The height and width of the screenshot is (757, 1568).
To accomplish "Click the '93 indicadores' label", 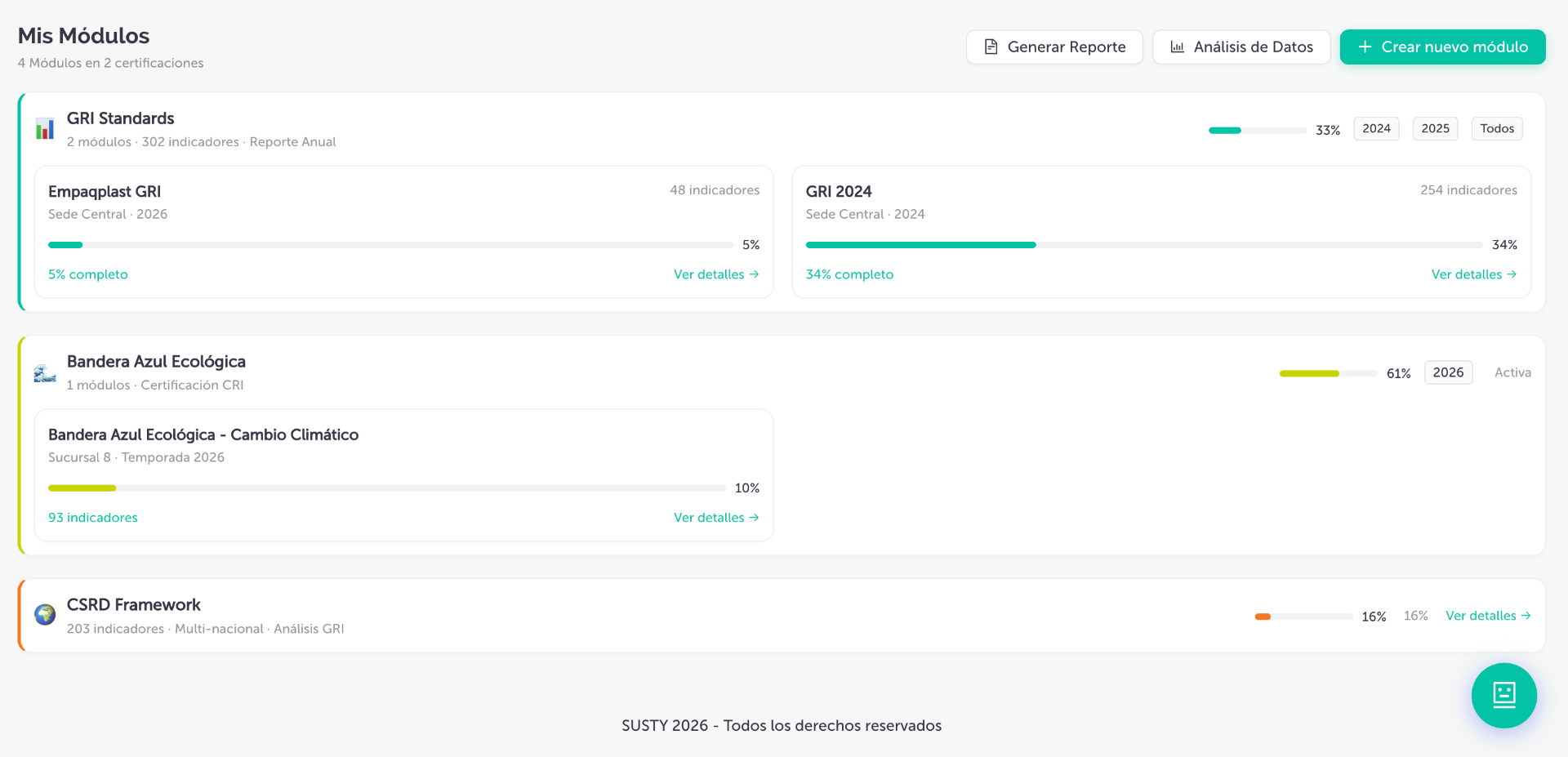I will click(x=93, y=518).
